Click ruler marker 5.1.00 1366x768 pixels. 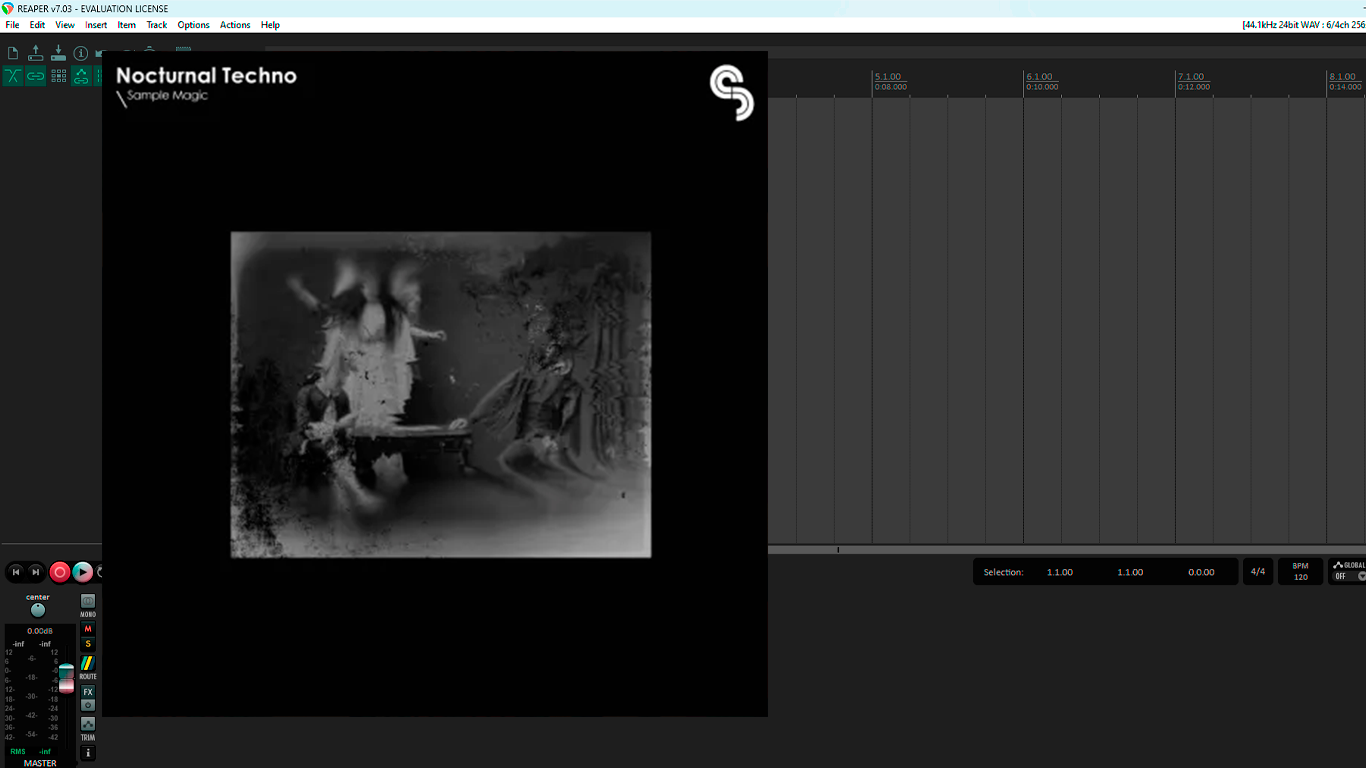click(888, 77)
